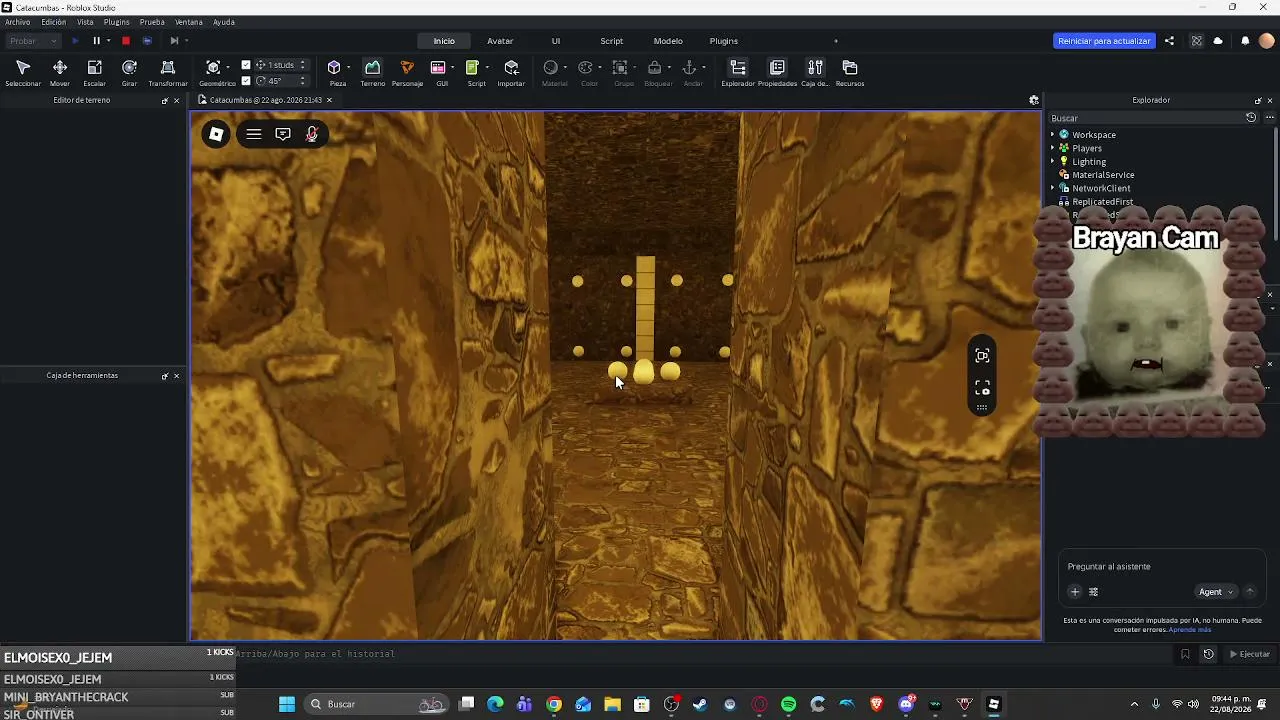This screenshot has width=1280, height=720.
Task: Click the blue play button
Action: click(x=75, y=41)
